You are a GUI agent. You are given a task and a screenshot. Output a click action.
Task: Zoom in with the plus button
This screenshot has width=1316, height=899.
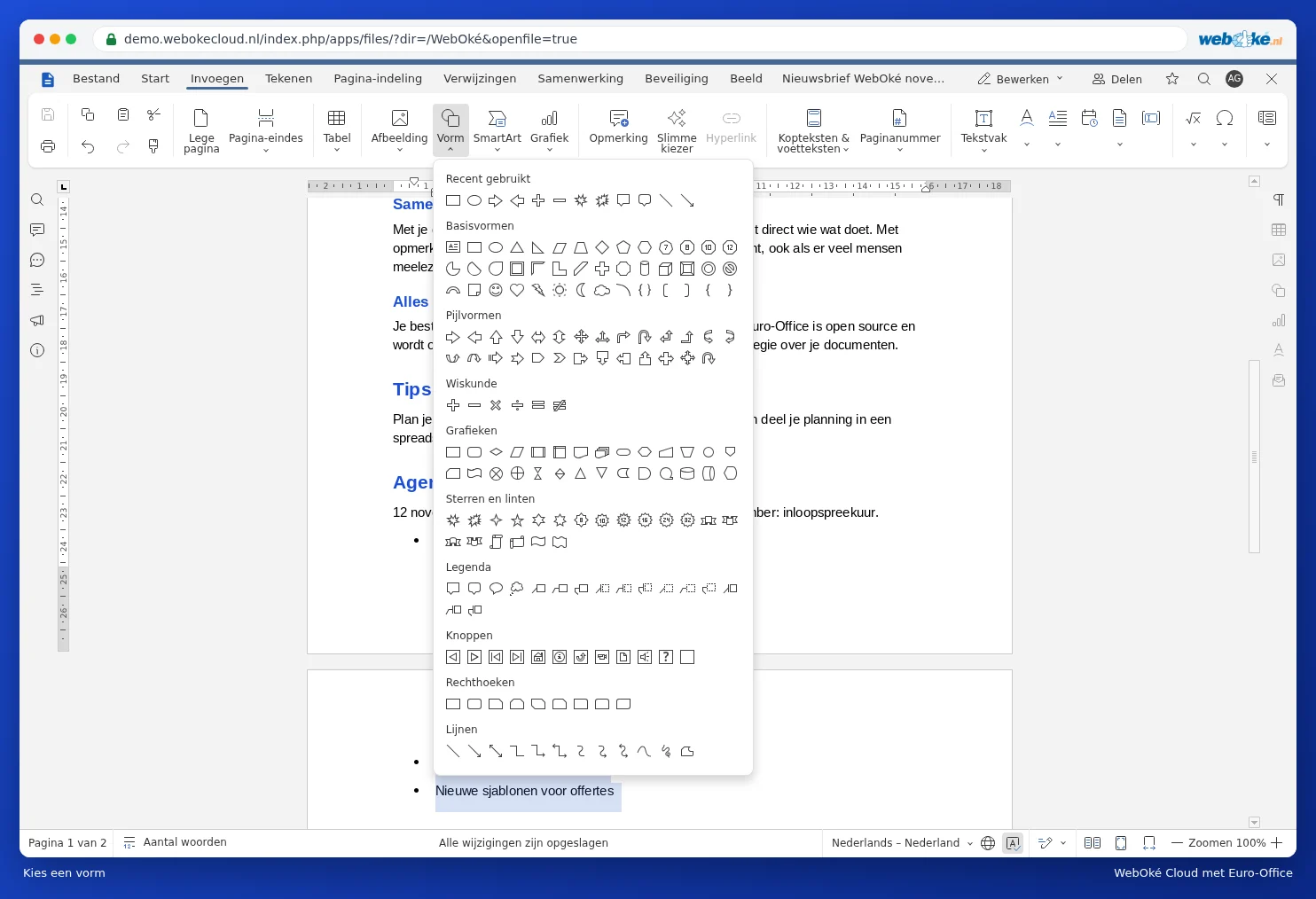[x=1277, y=843]
